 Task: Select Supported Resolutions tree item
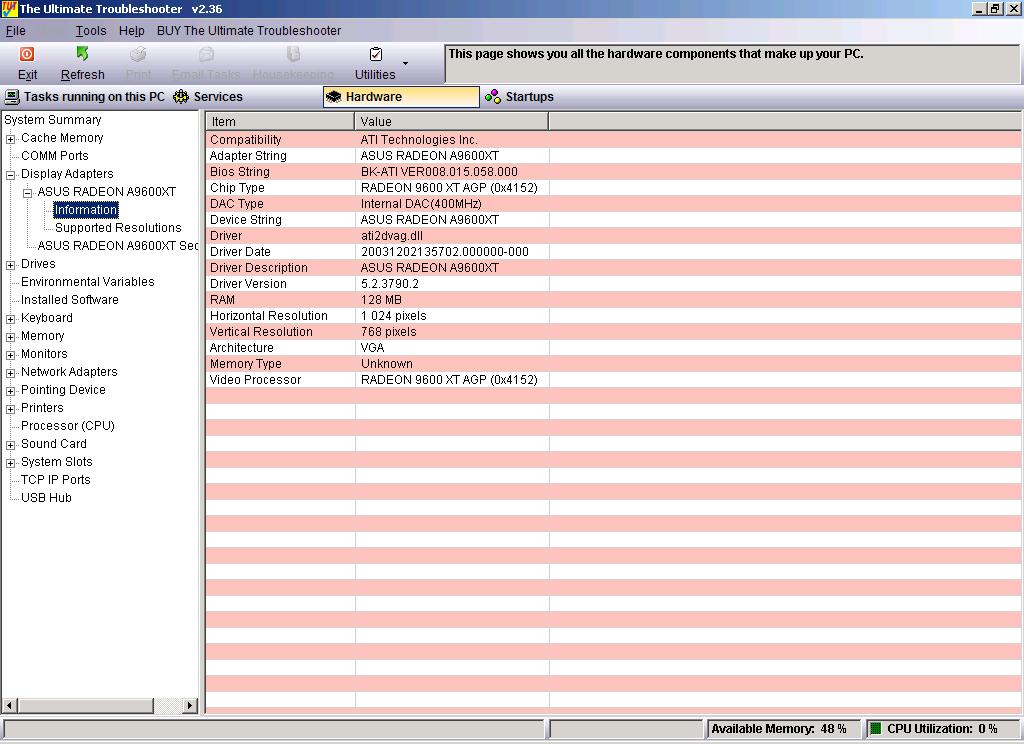pos(118,227)
